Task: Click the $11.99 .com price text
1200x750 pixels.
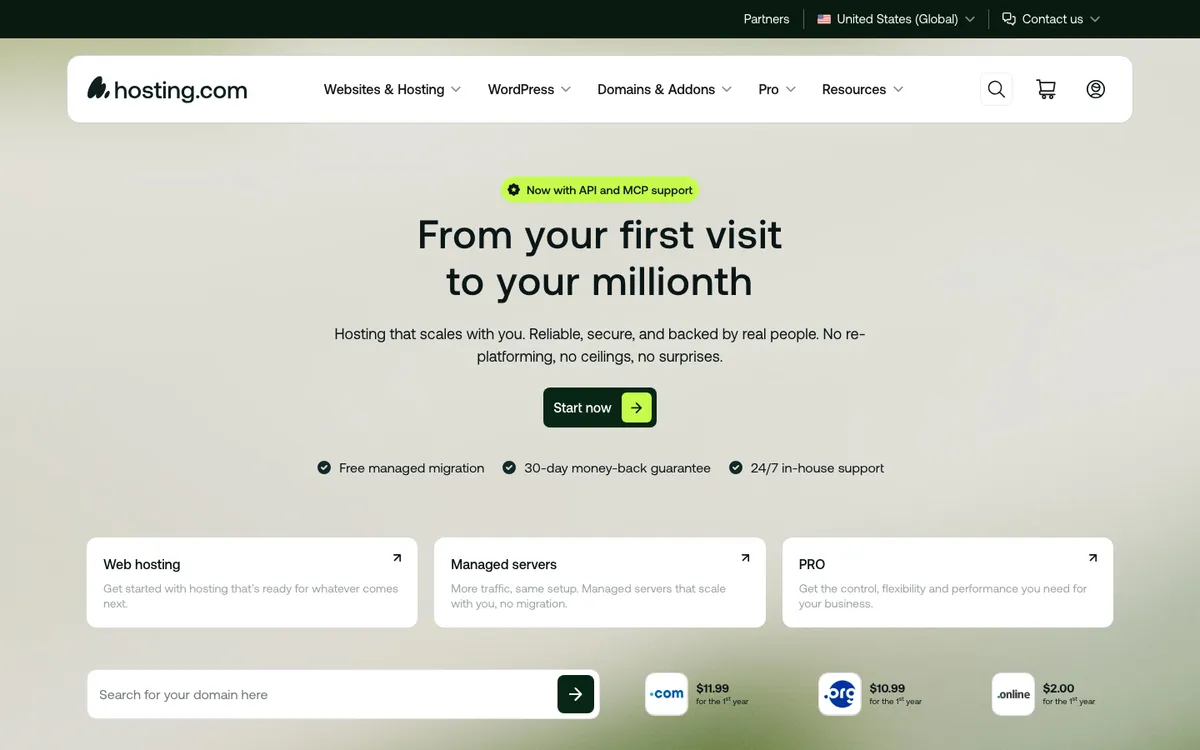Action: tap(713, 688)
